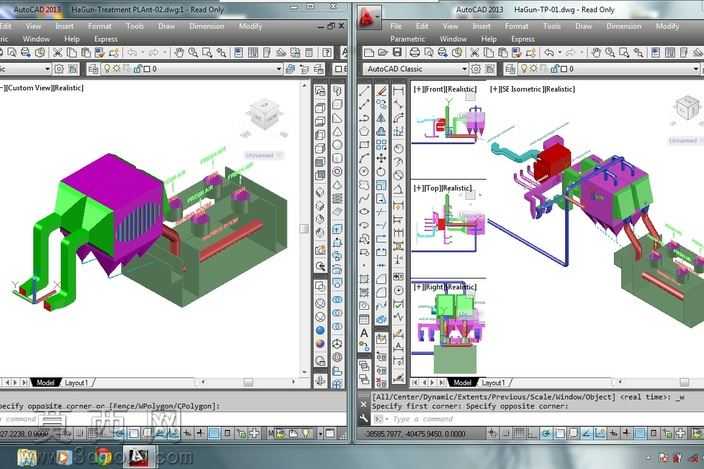Save drawing using floppy icon in HaGun-TP-01
Viewport: 704px width, 469px height.
pos(397,53)
